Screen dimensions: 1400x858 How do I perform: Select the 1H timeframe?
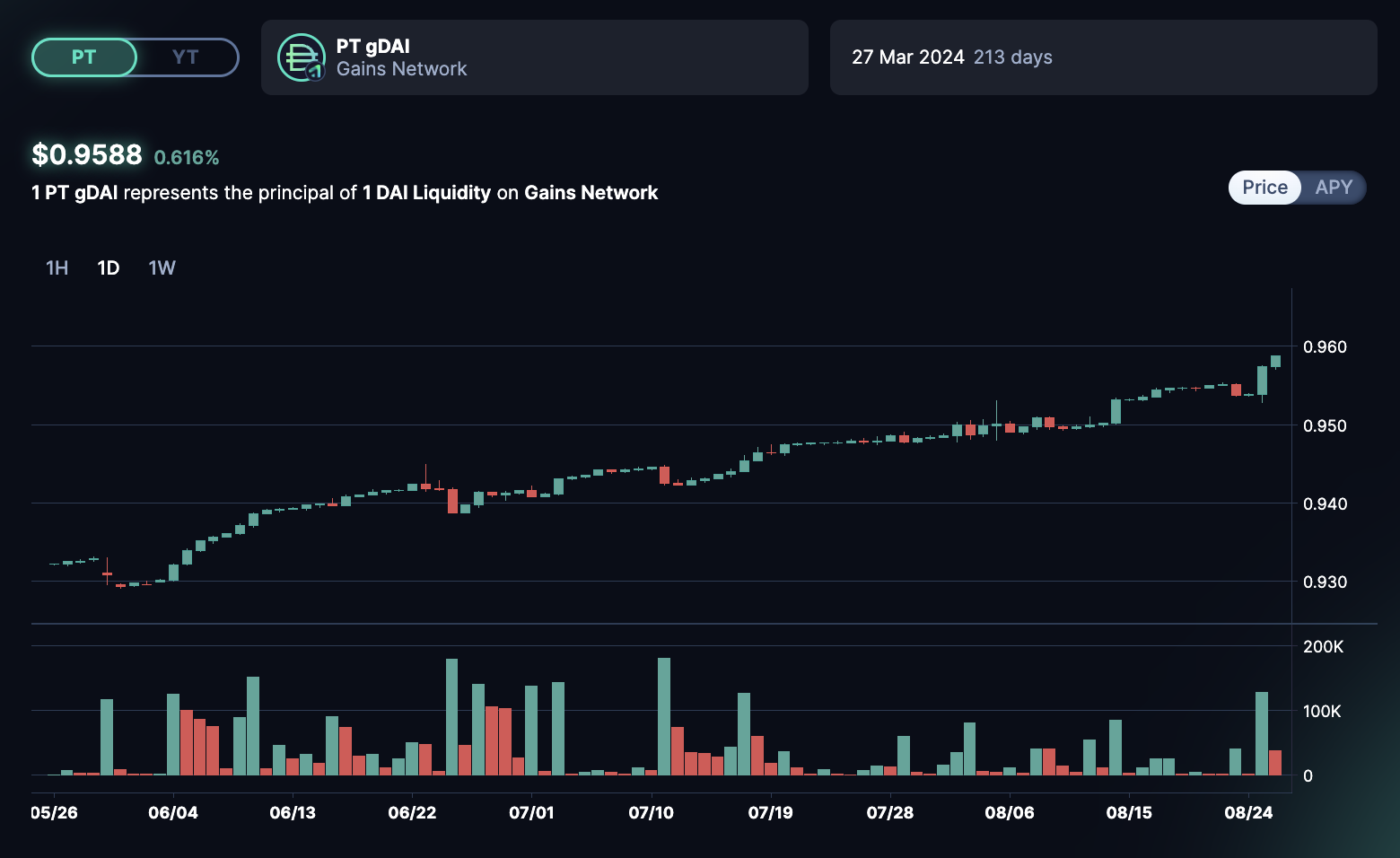click(57, 268)
